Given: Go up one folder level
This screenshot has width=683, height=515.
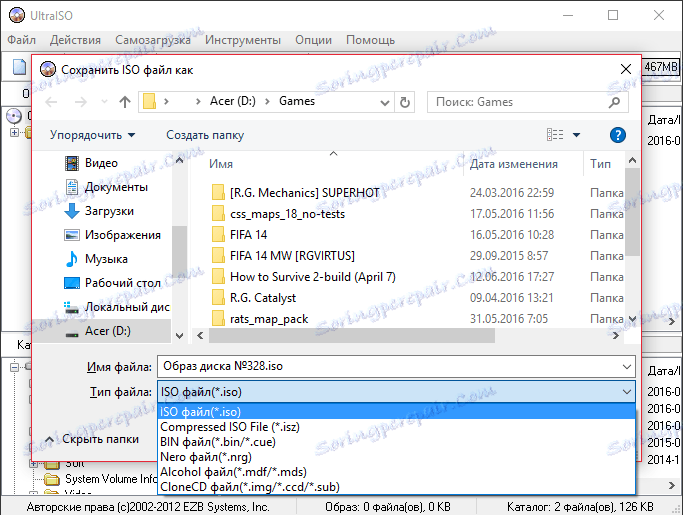Looking at the screenshot, I should click(x=125, y=102).
